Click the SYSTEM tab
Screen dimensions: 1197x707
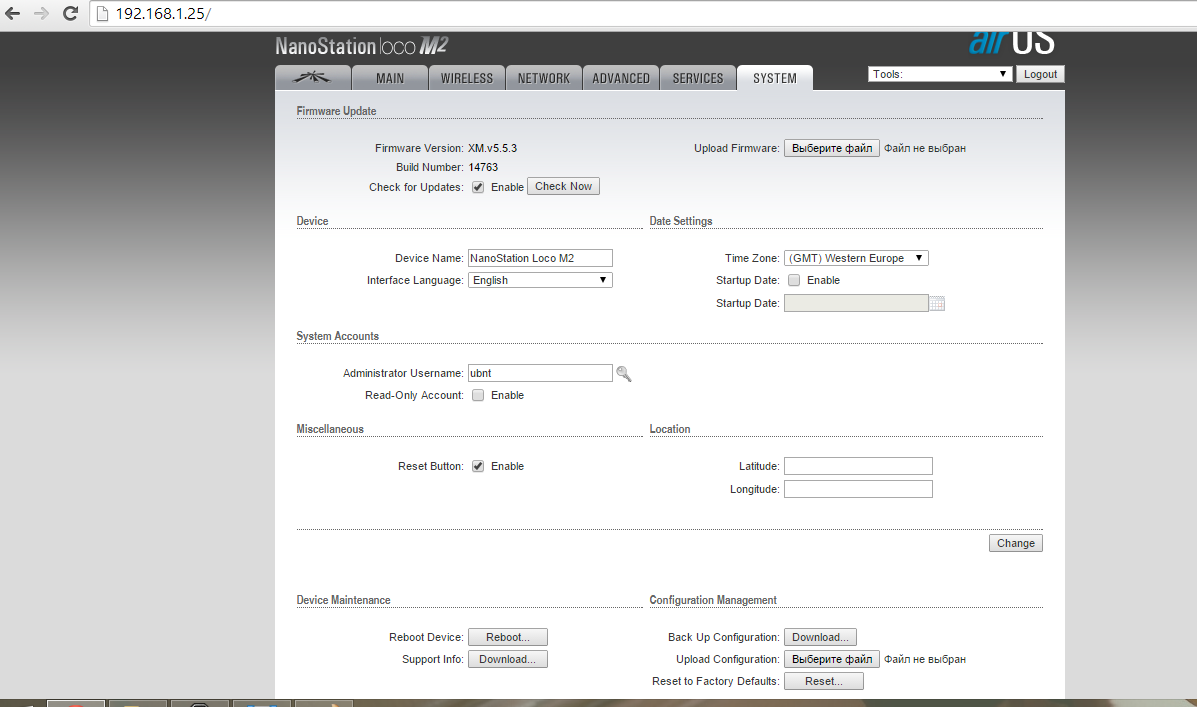coord(775,78)
